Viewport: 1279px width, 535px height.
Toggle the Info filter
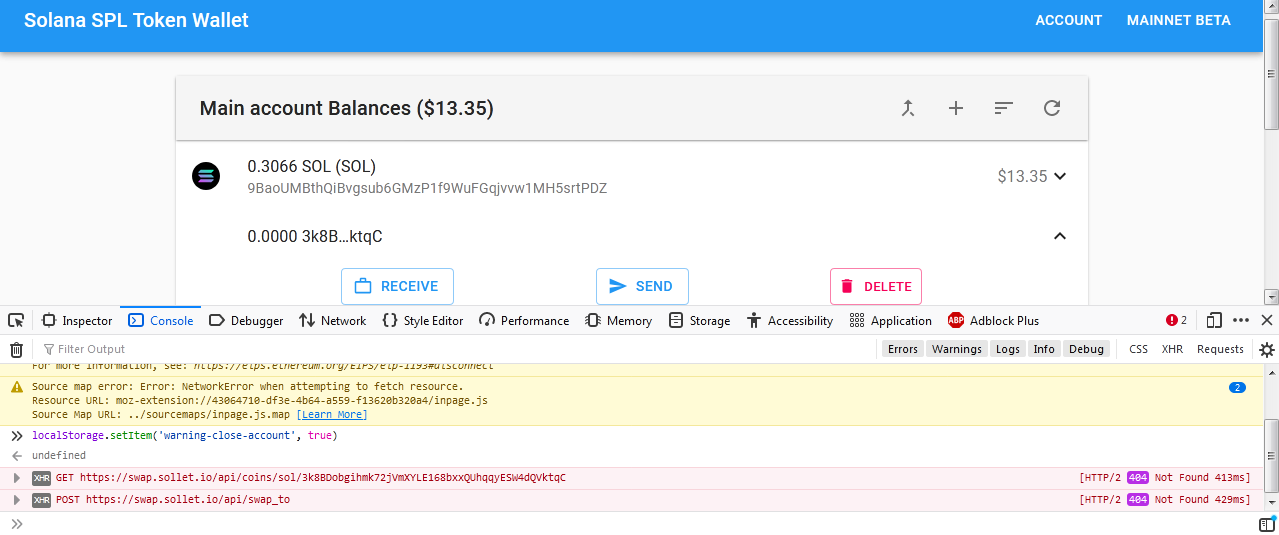pos(1044,349)
